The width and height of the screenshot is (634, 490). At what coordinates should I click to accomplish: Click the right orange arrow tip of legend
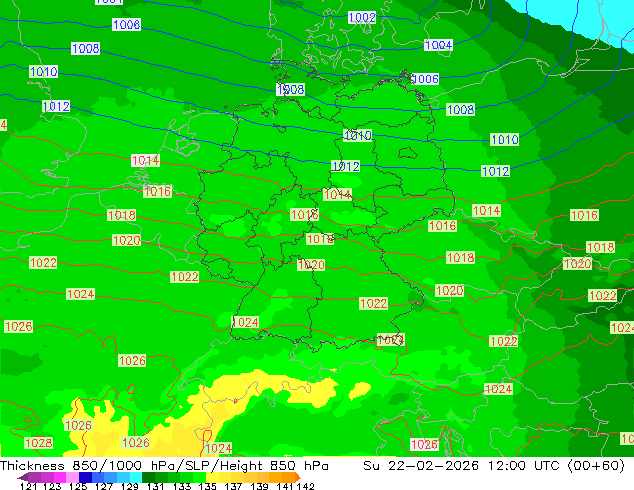(298, 477)
